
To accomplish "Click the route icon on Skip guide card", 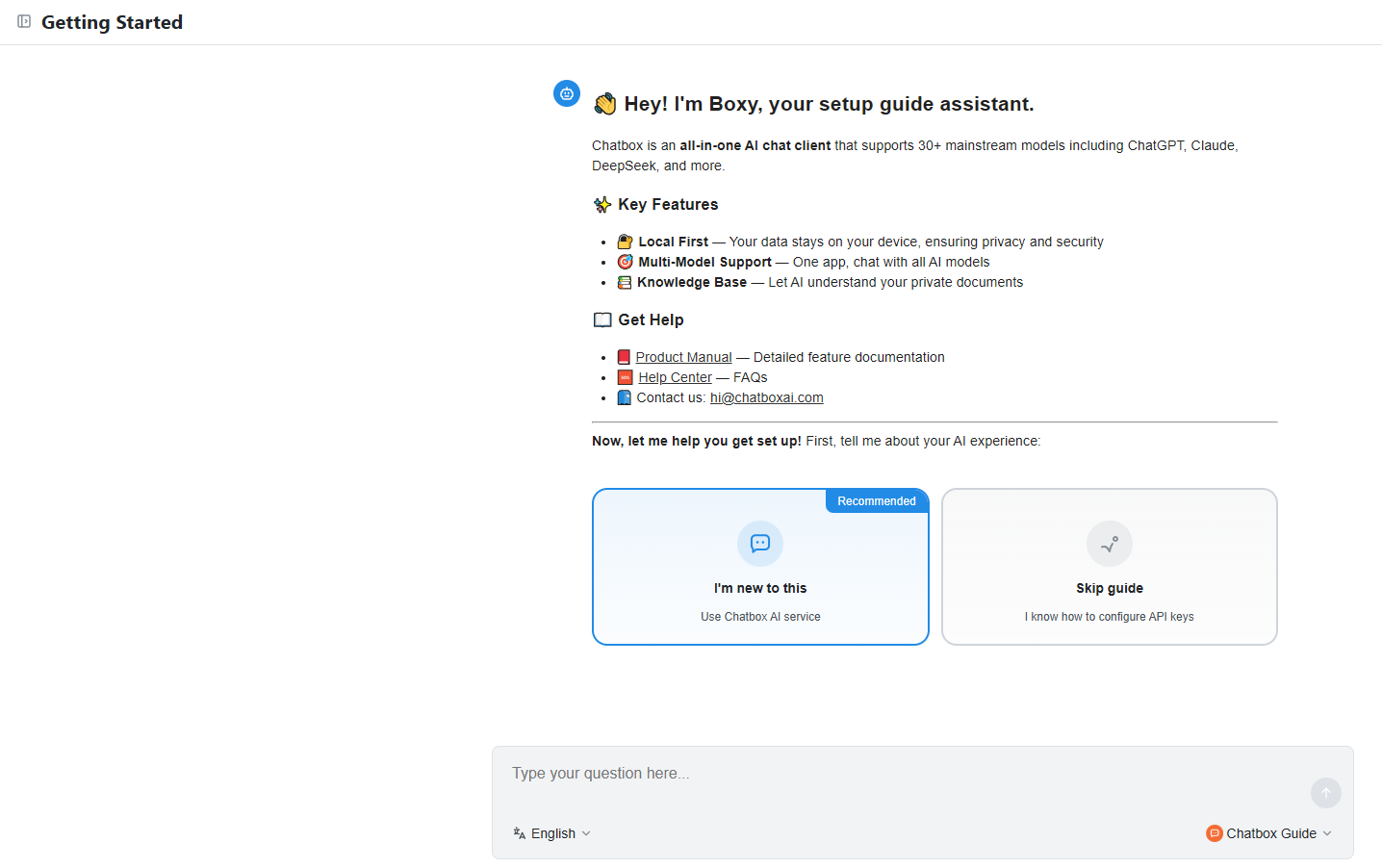I will pos(1110,544).
